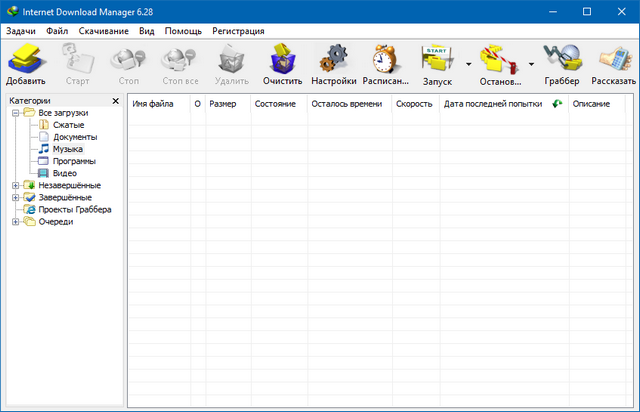Select the Музыка category
The image size is (640, 412).
[x=67, y=149]
